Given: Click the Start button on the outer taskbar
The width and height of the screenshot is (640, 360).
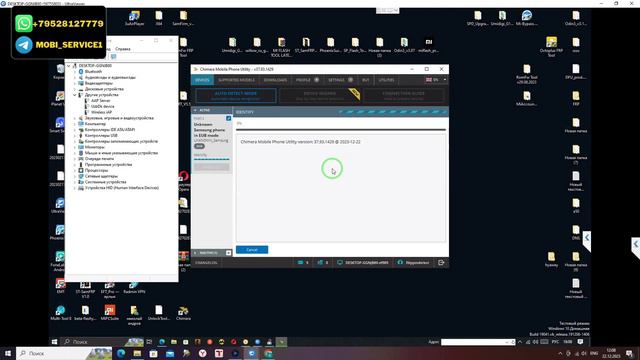Looking at the screenshot, I should coord(8,353).
